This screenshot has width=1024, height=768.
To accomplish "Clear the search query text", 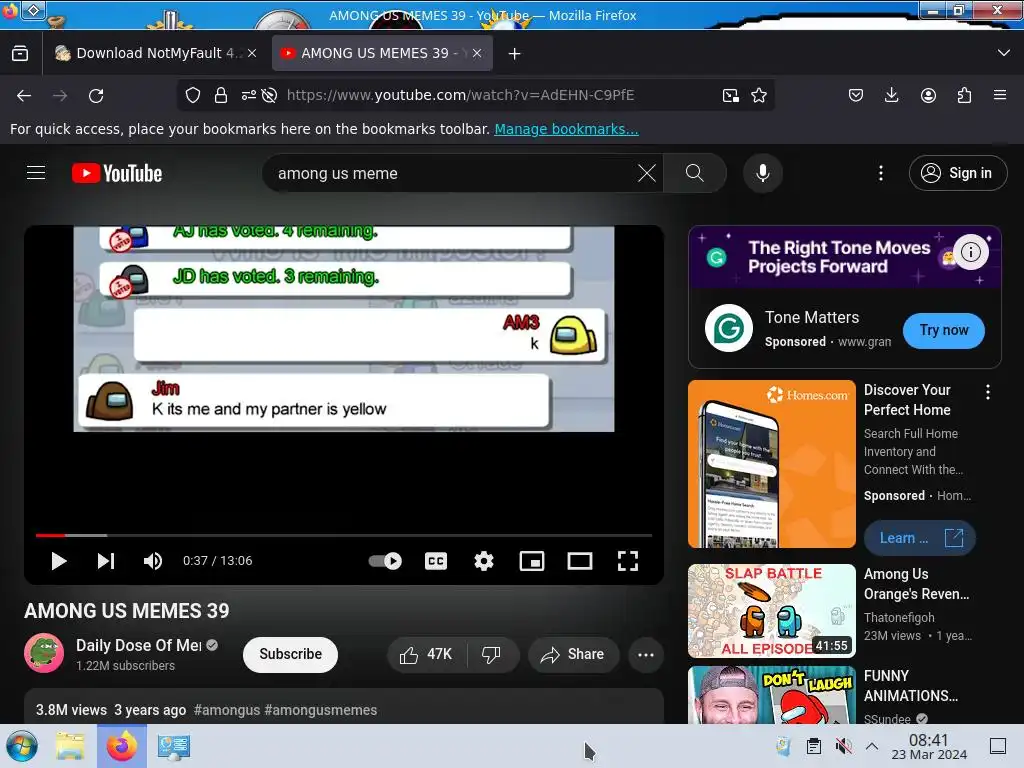I will point(647,173).
